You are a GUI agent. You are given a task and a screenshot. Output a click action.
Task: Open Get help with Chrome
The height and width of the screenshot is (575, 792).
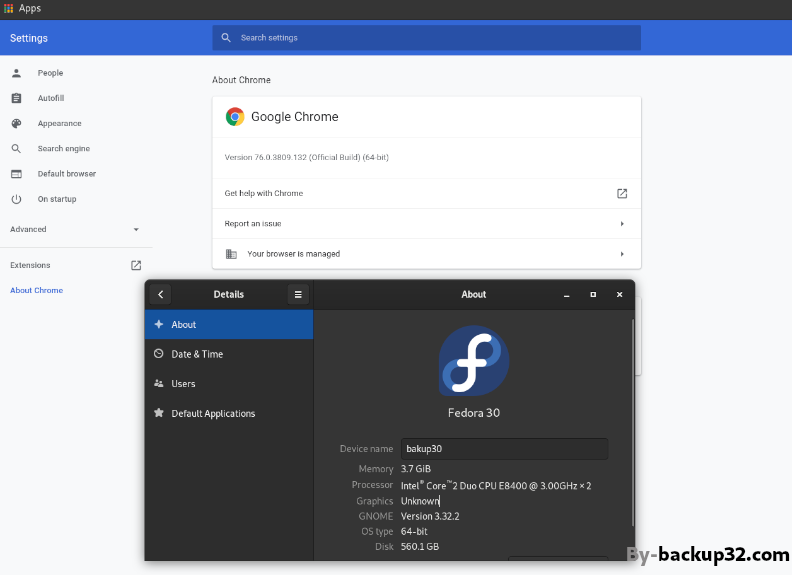pos(426,194)
